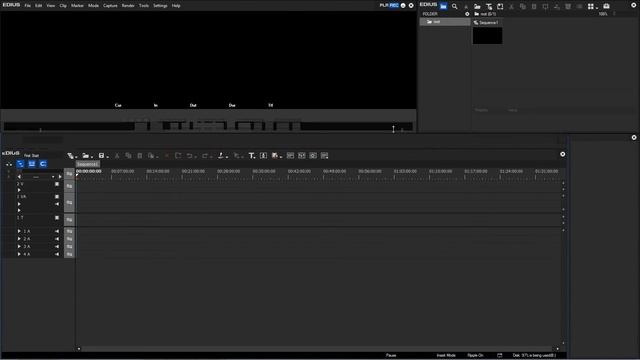The image size is (640, 360).
Task: Open the Clip menu
Action: pos(63,6)
